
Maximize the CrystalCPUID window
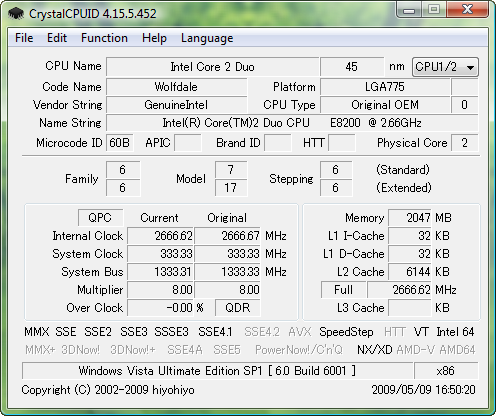[434, 10]
